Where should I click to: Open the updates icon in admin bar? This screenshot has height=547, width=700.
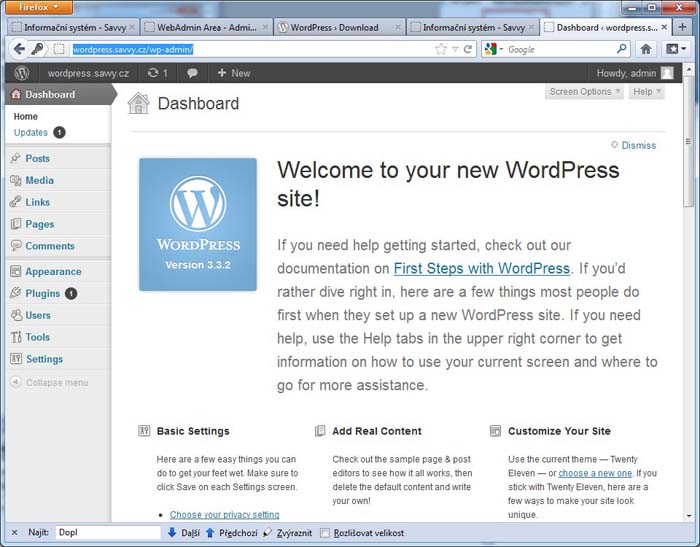click(x=157, y=73)
